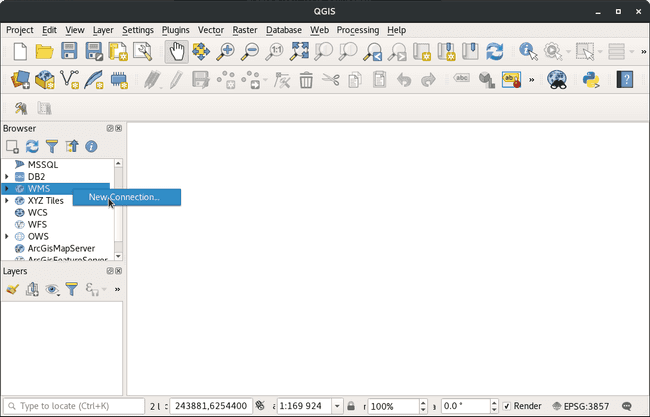Expand the WMS tree node
650x417 pixels.
[7, 189]
